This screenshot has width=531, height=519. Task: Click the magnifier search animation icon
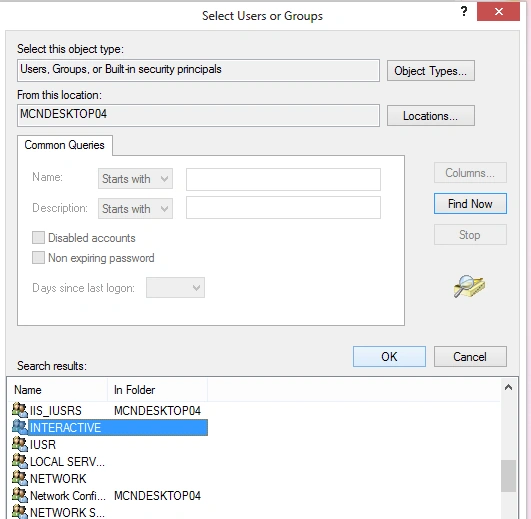[x=469, y=286]
